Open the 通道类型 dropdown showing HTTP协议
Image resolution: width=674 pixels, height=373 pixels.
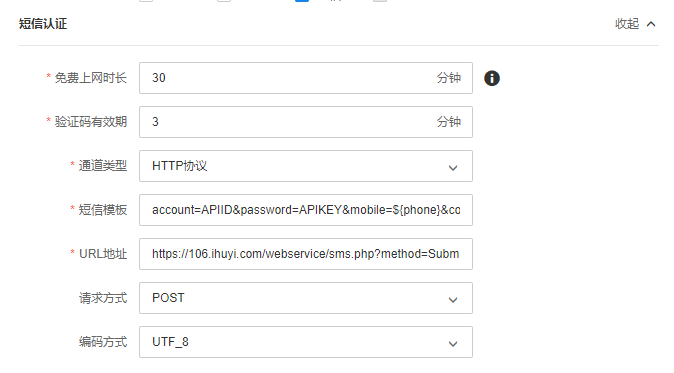[x=306, y=166]
